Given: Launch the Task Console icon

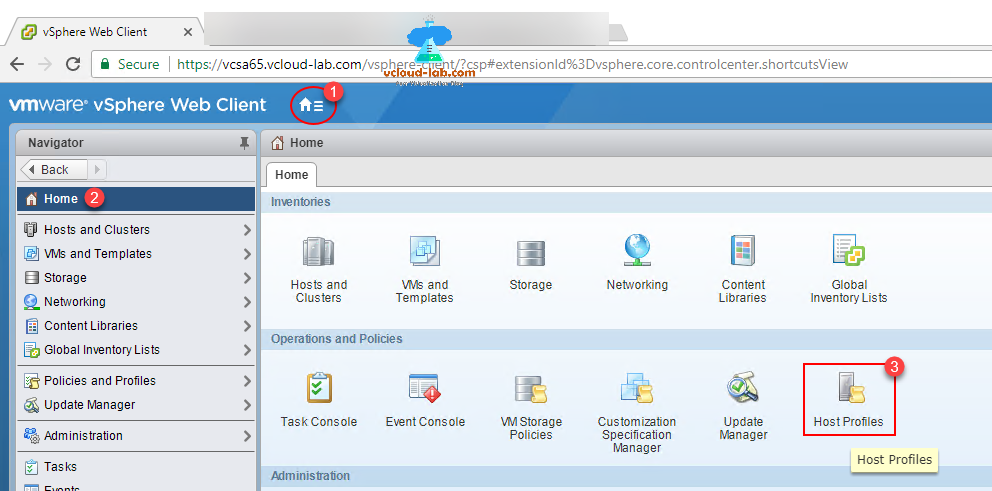Looking at the screenshot, I should tap(319, 387).
